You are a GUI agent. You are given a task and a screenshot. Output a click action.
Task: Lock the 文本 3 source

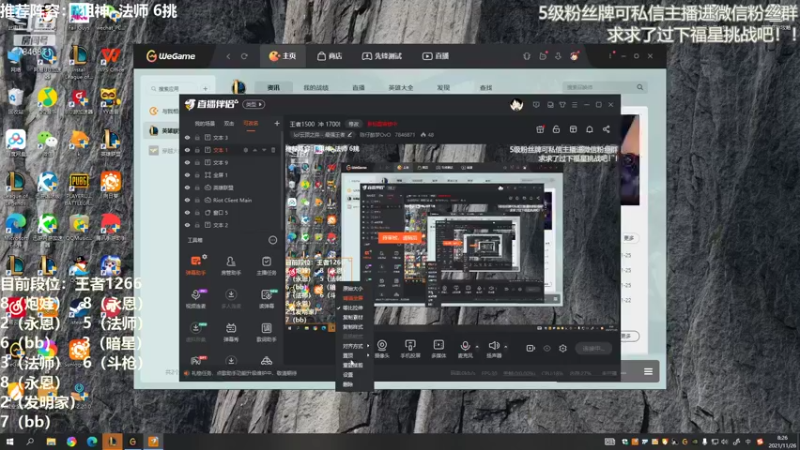tap(197, 138)
